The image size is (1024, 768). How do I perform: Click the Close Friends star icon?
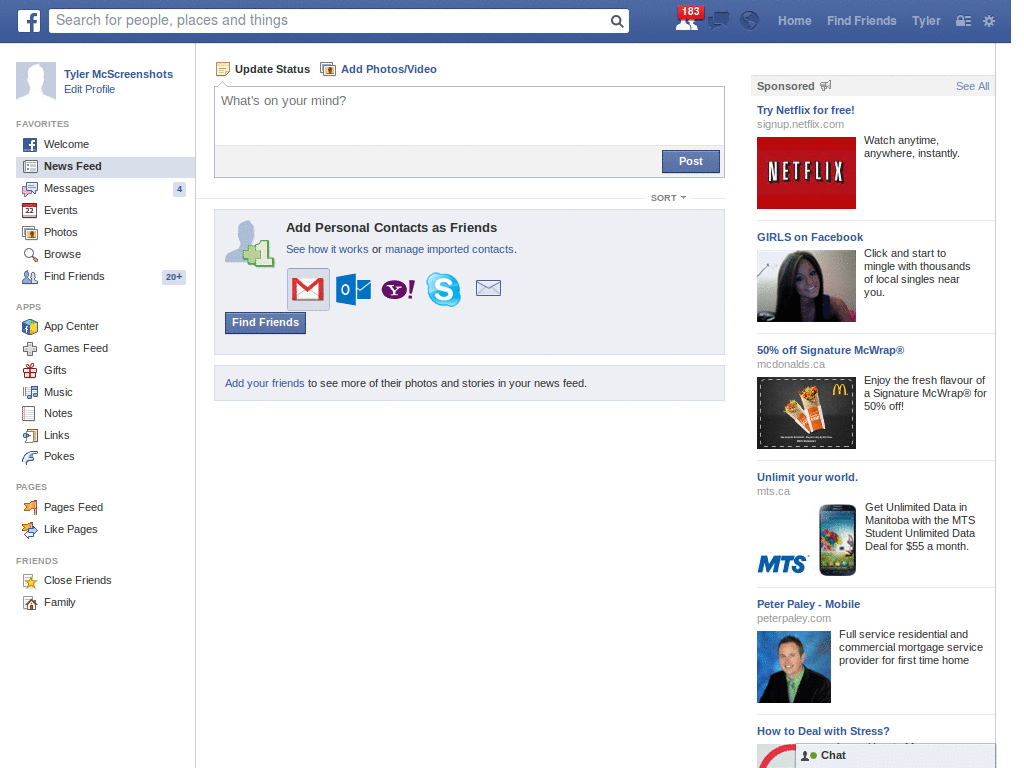click(x=30, y=581)
